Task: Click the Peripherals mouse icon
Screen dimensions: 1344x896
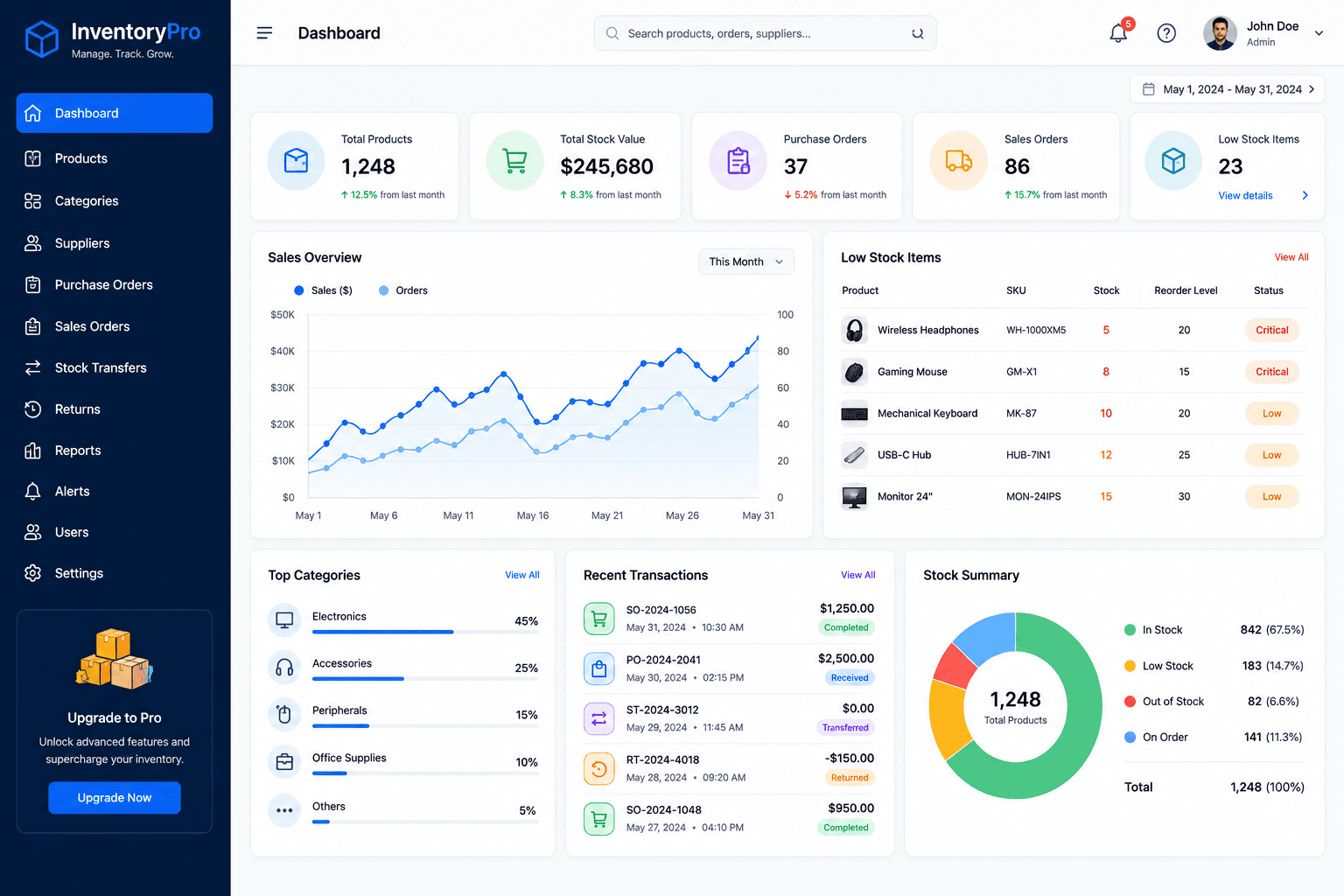Action: point(284,715)
